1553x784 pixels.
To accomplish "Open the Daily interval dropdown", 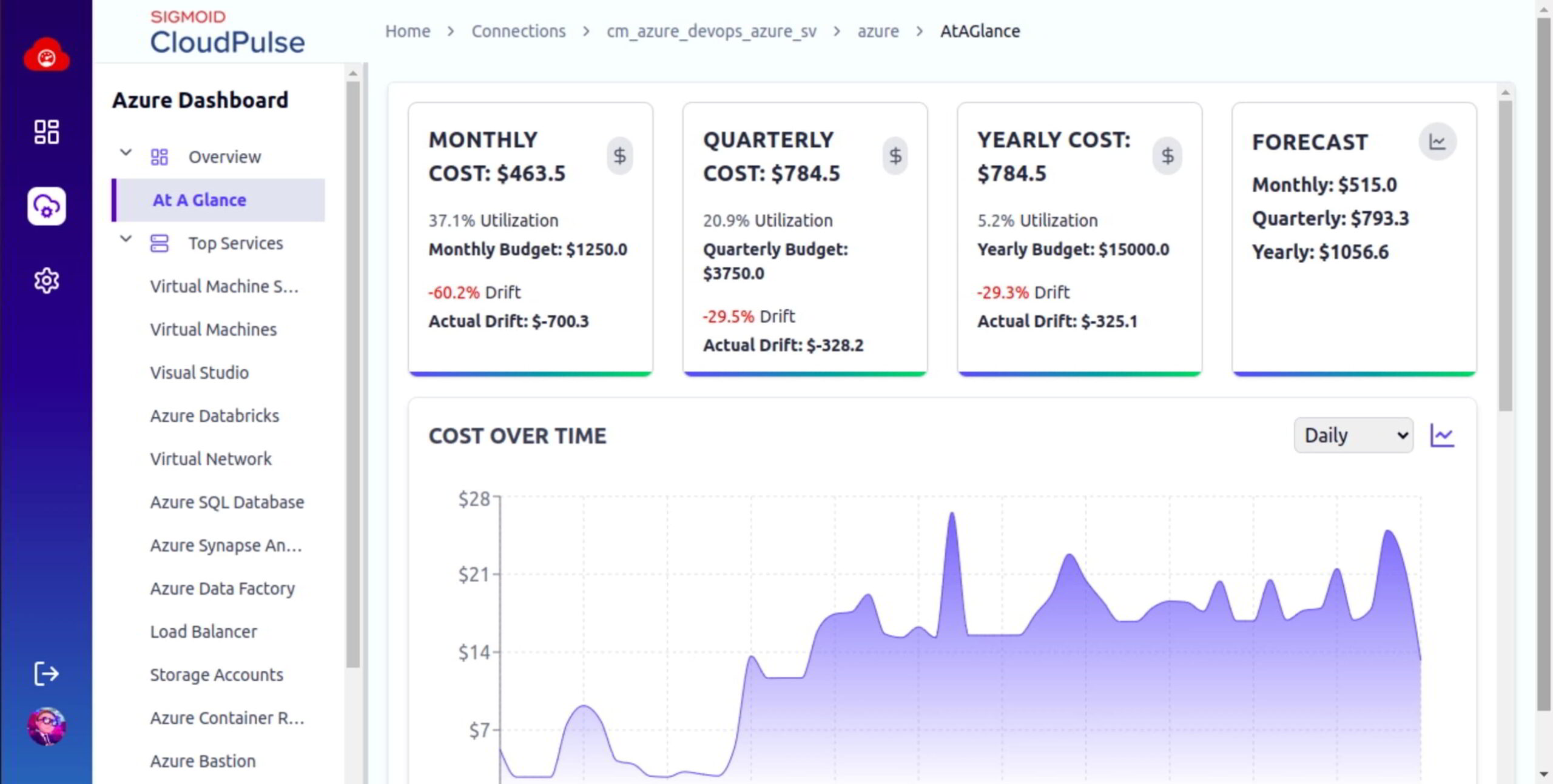I will point(1353,435).
